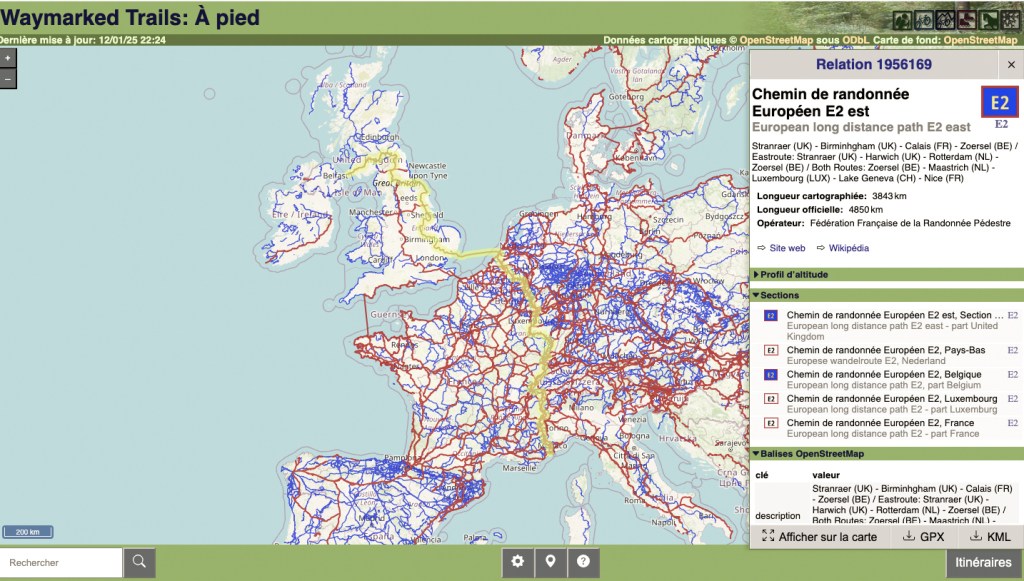Open the horse riding routes map
This screenshot has width=1024, height=581.
tap(988, 20)
